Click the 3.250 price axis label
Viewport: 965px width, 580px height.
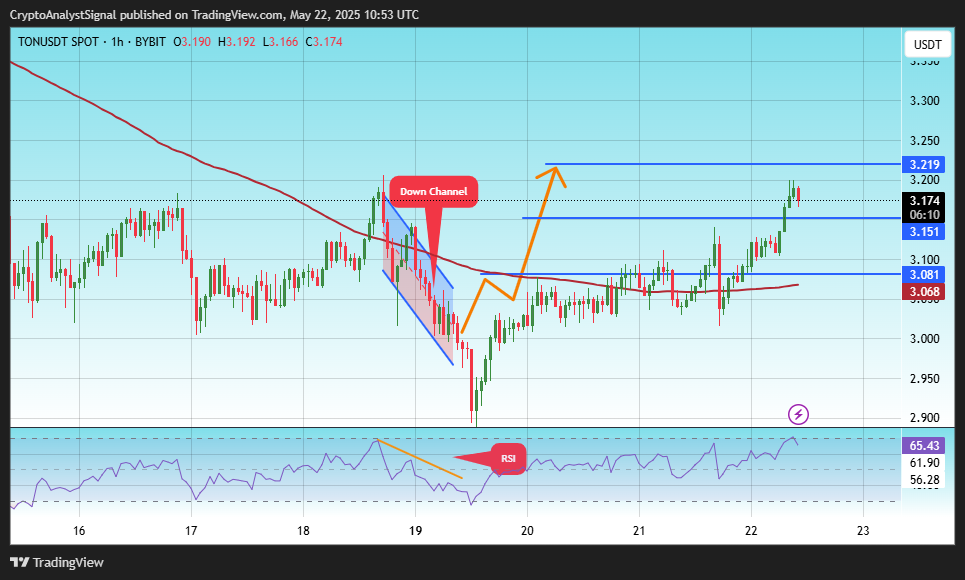point(924,141)
